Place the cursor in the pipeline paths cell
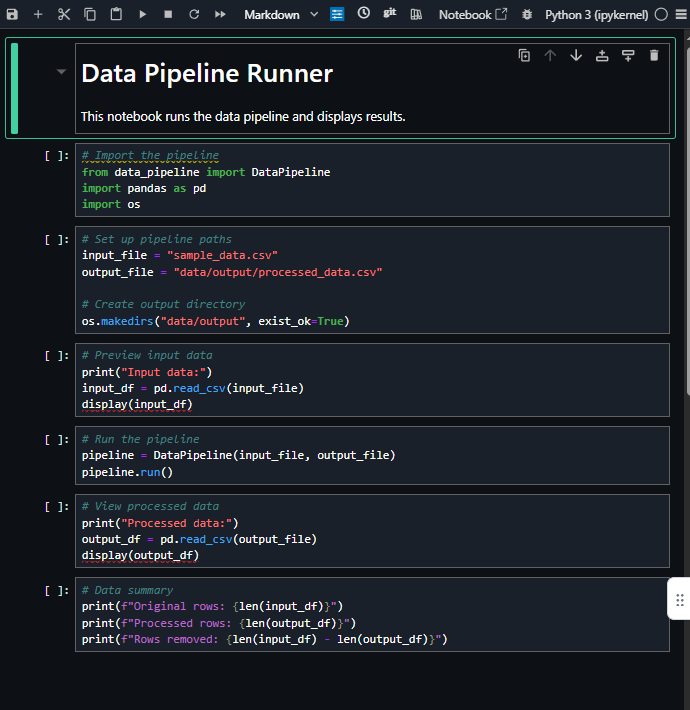 (372, 280)
